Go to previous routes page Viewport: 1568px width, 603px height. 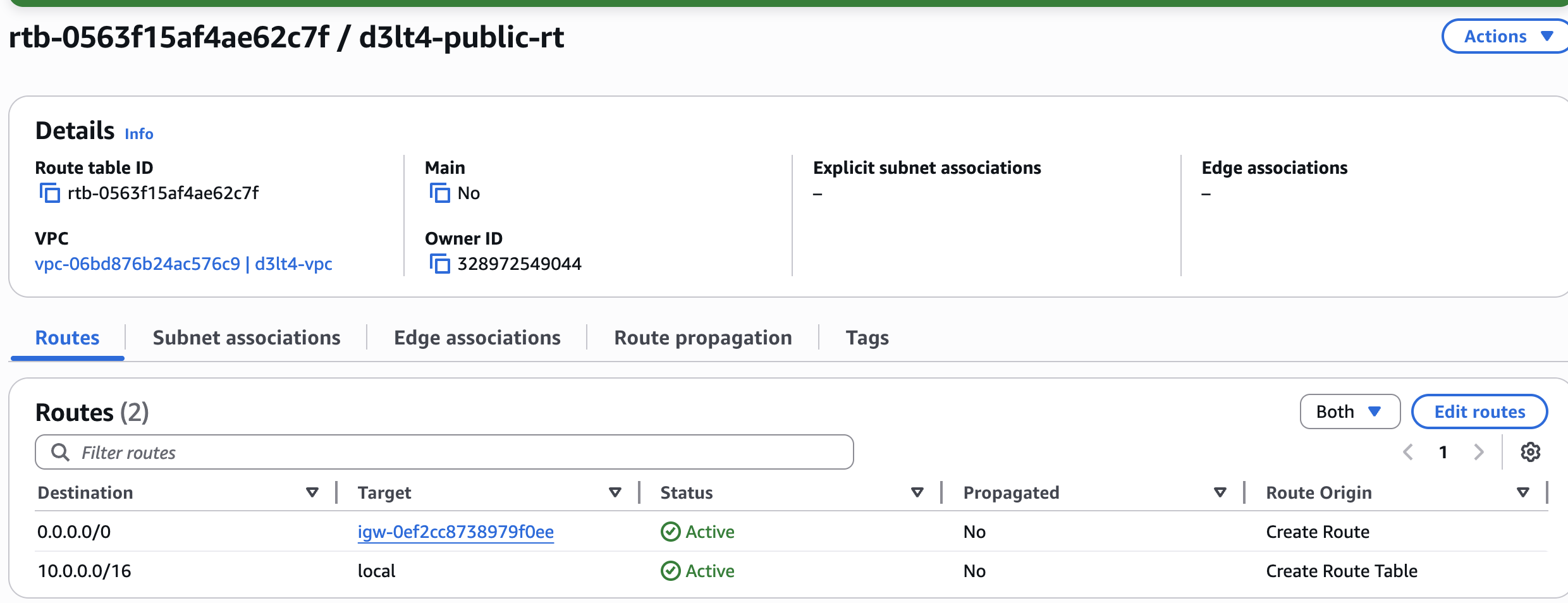point(1408,452)
